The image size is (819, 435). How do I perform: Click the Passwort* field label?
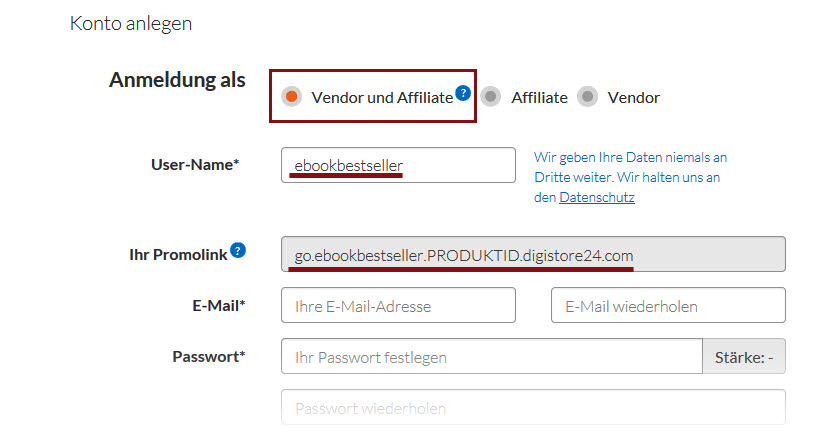[x=208, y=356]
